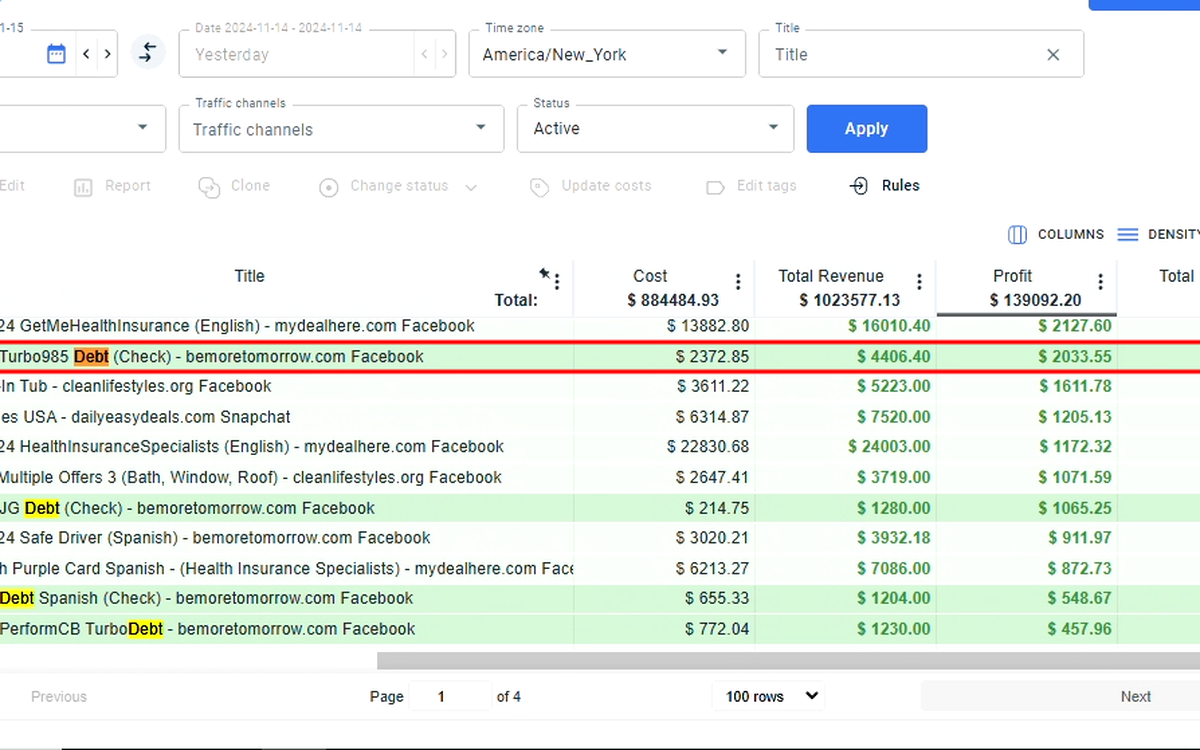1200x750 pixels.
Task: Click the pin icon in Title header
Action: [544, 272]
